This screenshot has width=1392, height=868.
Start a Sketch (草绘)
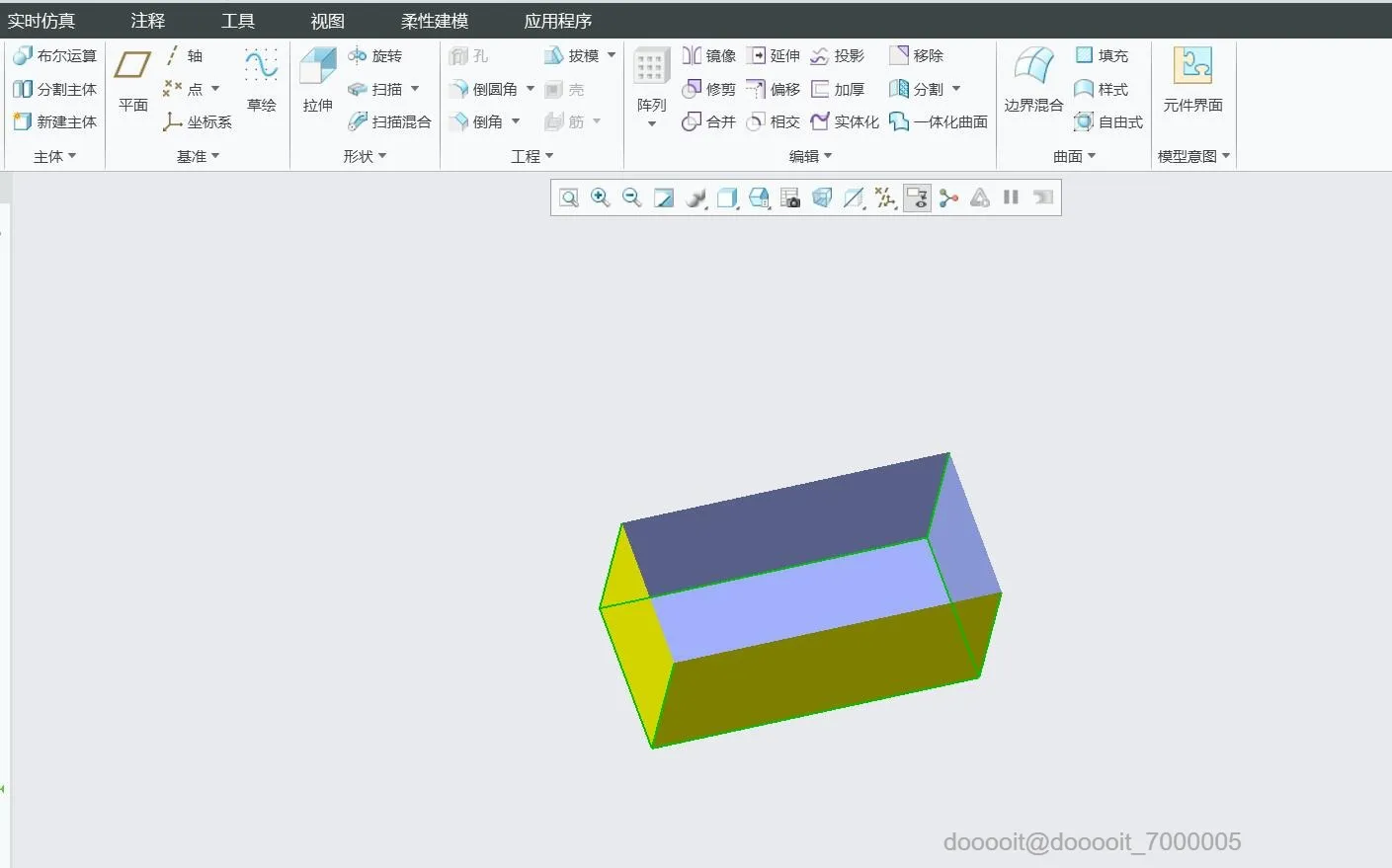tap(262, 80)
